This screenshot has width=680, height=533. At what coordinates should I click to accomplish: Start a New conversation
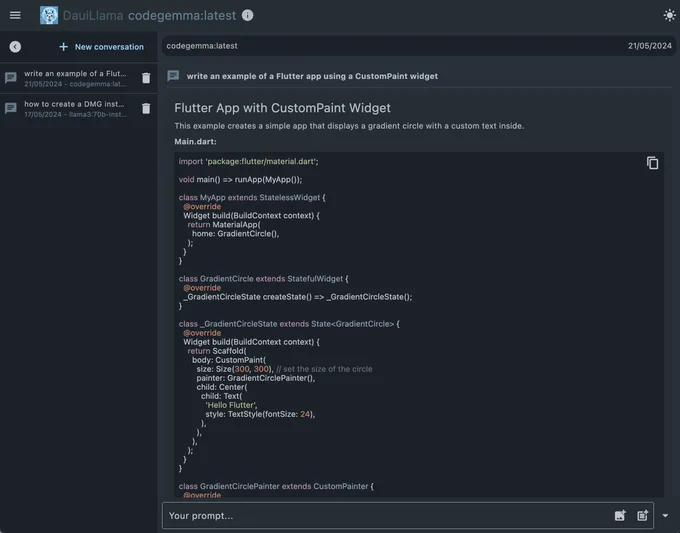[101, 47]
